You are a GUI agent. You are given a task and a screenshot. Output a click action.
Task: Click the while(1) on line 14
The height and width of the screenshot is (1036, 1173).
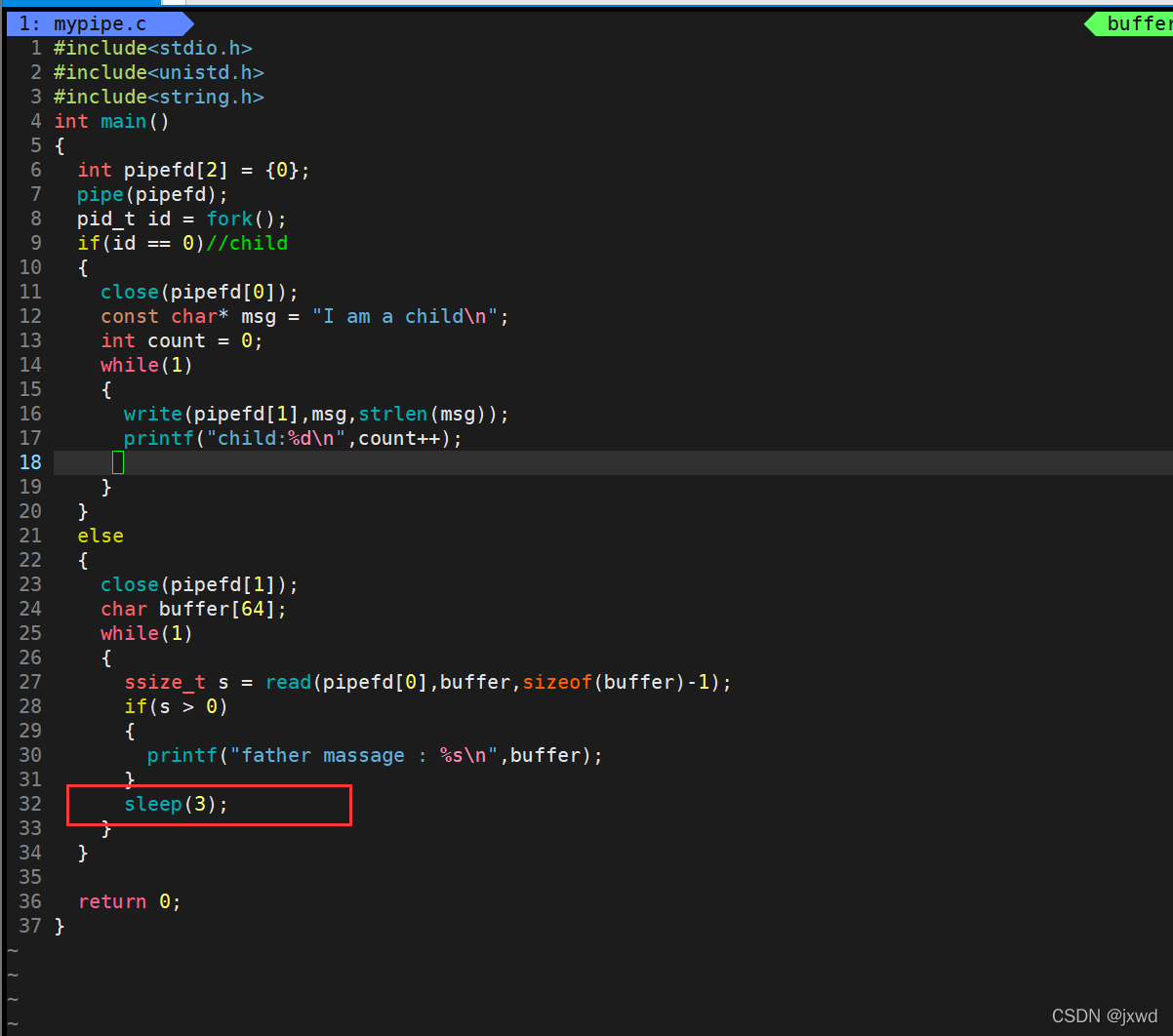point(147,365)
